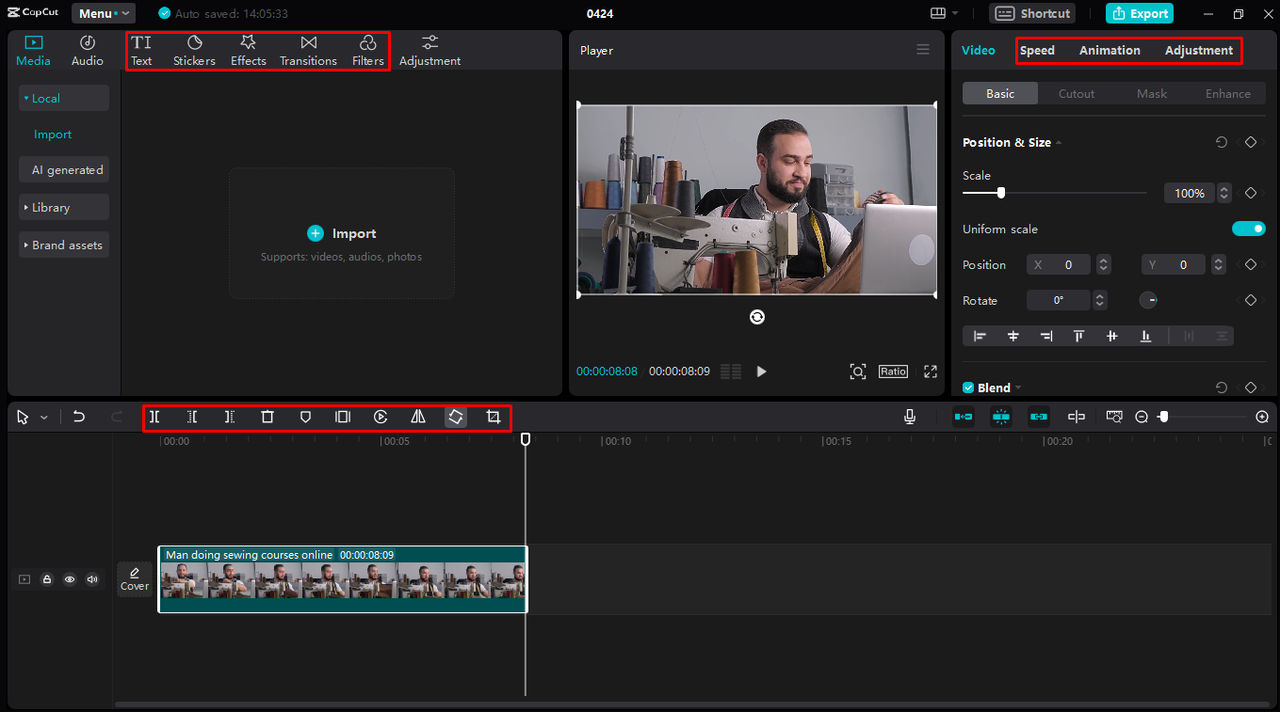The height and width of the screenshot is (712, 1280).
Task: Click the Cover button
Action: [x=135, y=578]
